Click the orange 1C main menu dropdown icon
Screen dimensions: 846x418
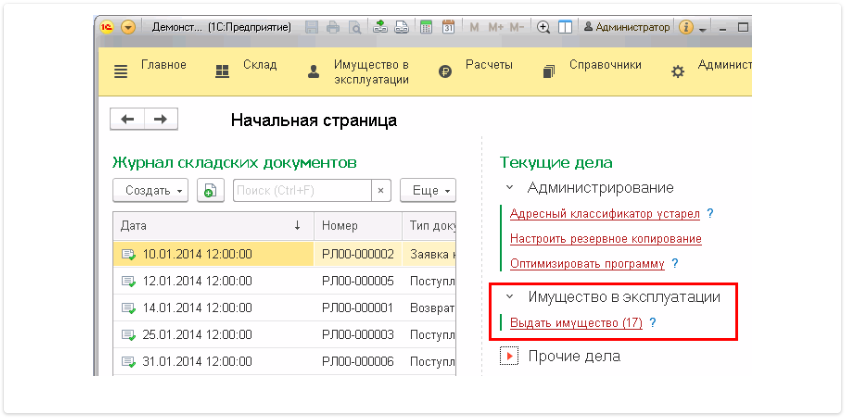(x=128, y=28)
